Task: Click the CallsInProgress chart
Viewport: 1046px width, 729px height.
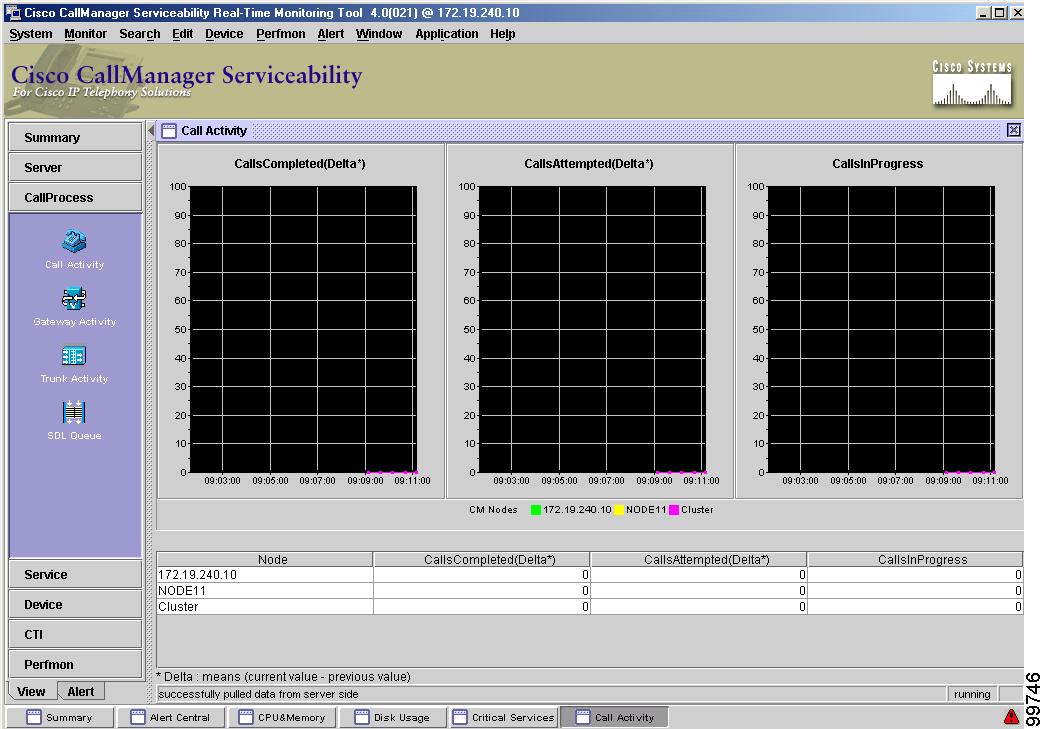Action: (x=881, y=329)
